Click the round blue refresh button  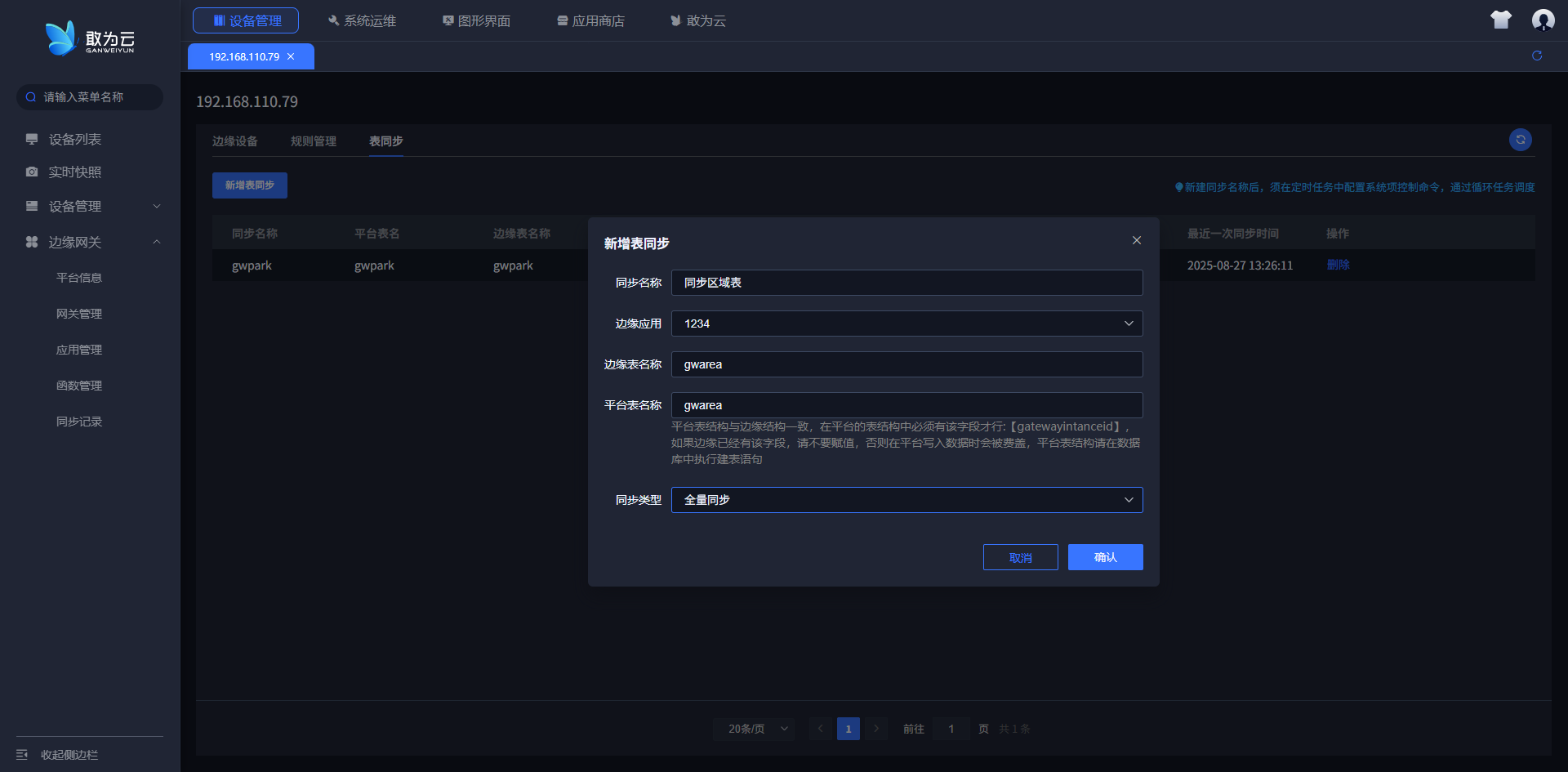(x=1520, y=140)
